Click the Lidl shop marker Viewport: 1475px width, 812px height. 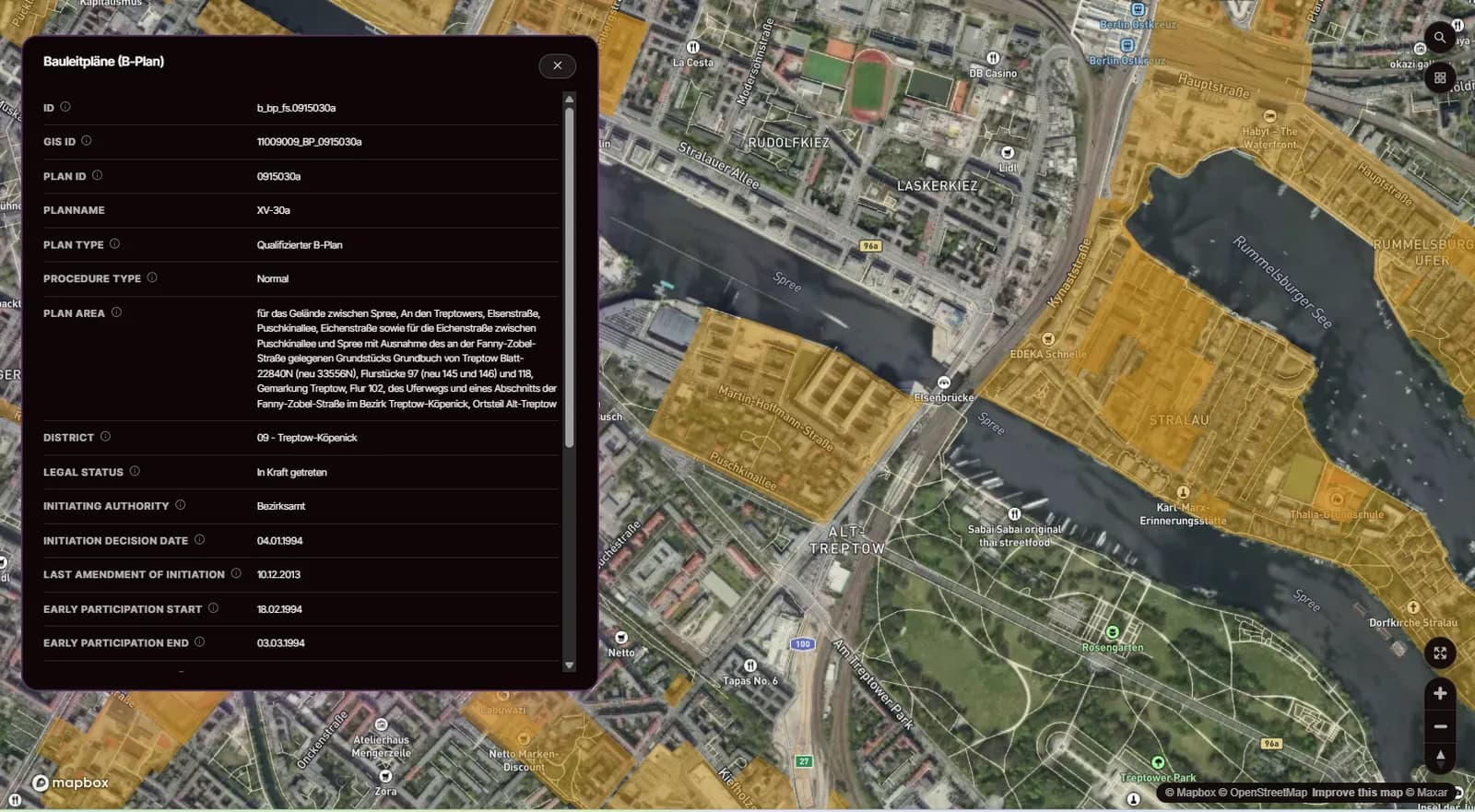tap(1008, 152)
